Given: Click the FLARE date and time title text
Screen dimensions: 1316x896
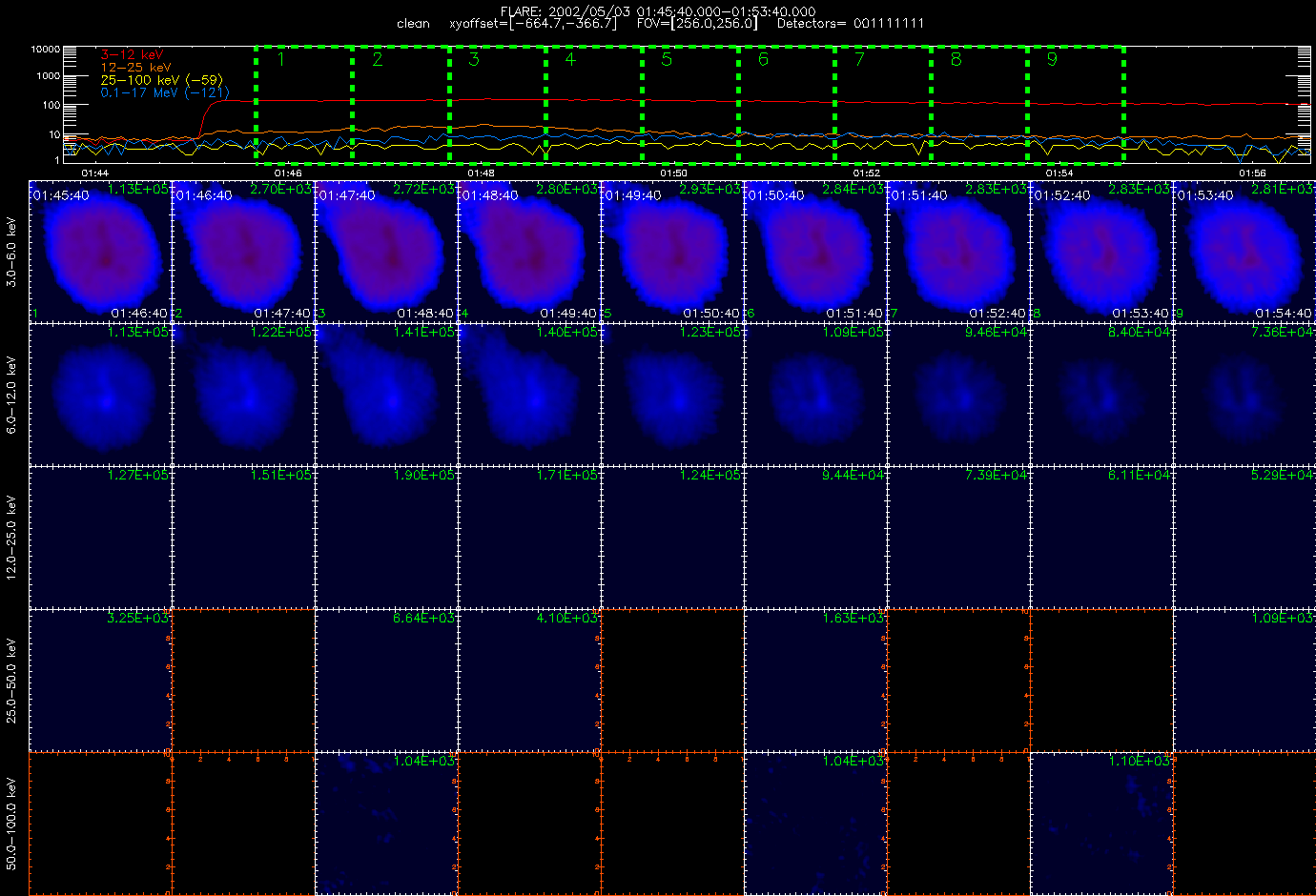Looking at the screenshot, I should (658, 11).
